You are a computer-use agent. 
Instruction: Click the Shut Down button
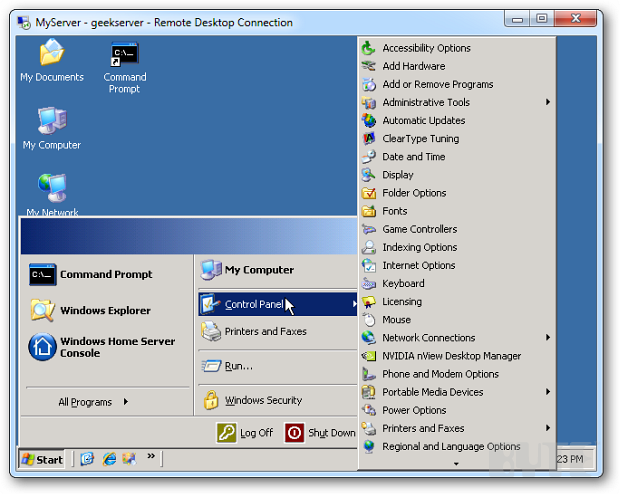tap(320, 433)
